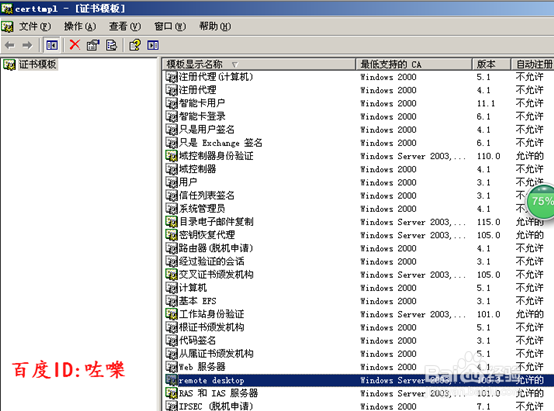Image resolution: width=554 pixels, height=411 pixels.
Task: Toggle the action pane toolbar icon
Action: (153, 45)
